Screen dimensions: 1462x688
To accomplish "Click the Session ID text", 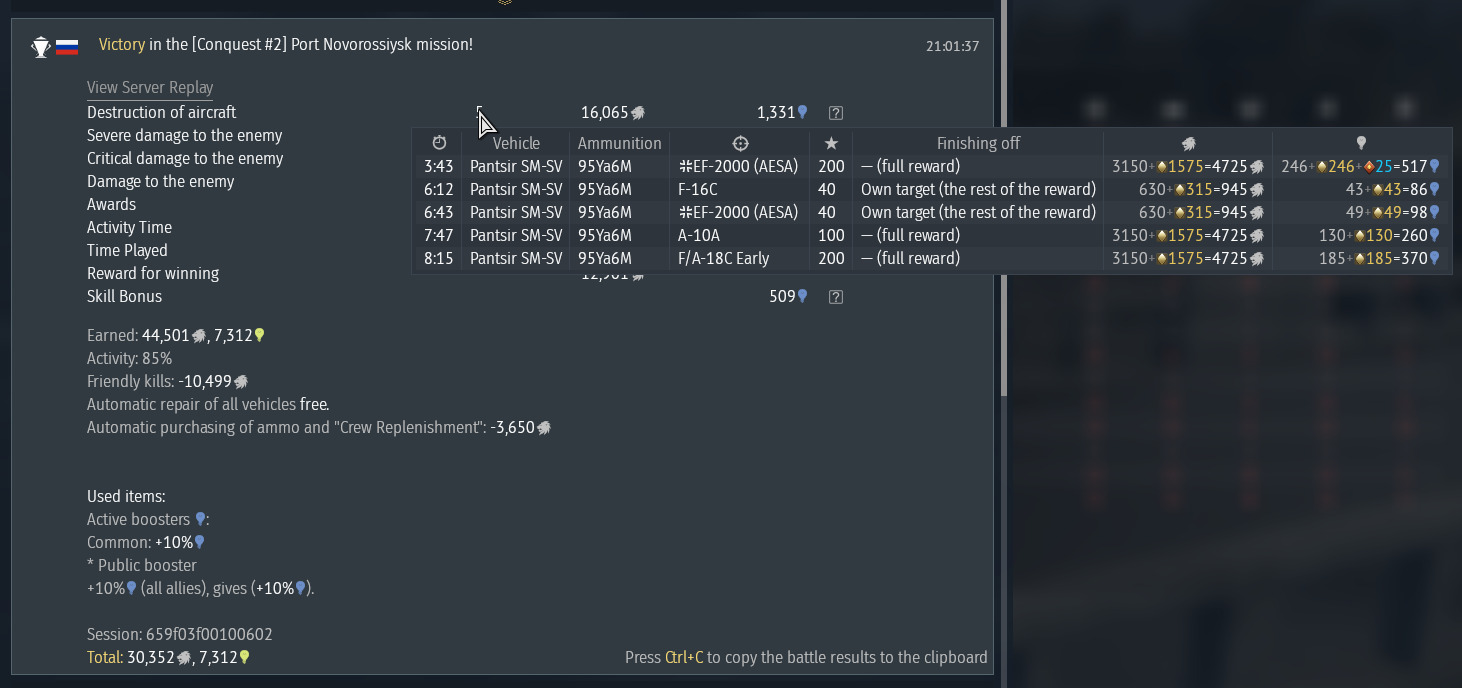I will pos(180,635).
